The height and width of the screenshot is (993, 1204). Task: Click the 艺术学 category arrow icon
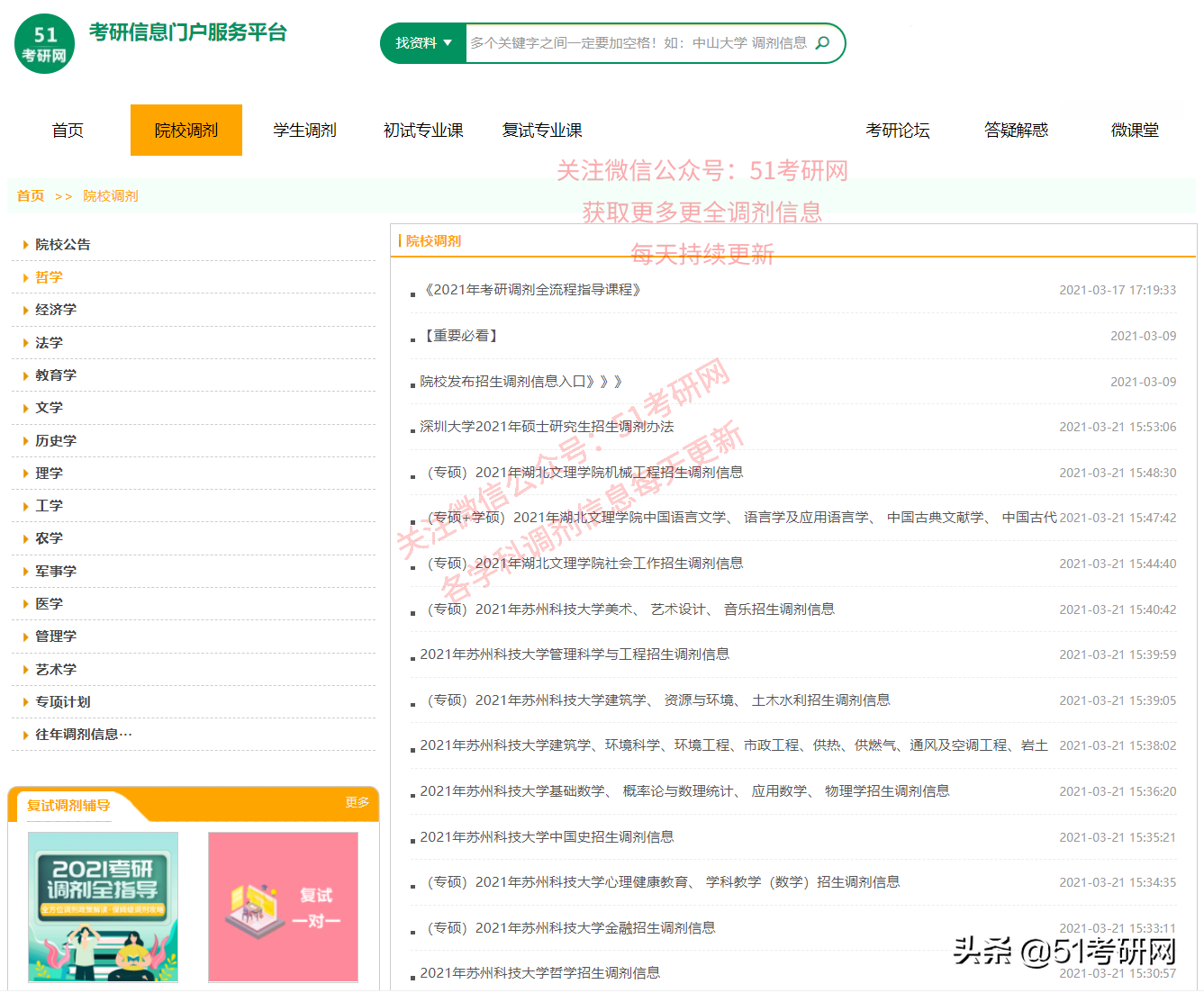pyautogui.click(x=24, y=669)
